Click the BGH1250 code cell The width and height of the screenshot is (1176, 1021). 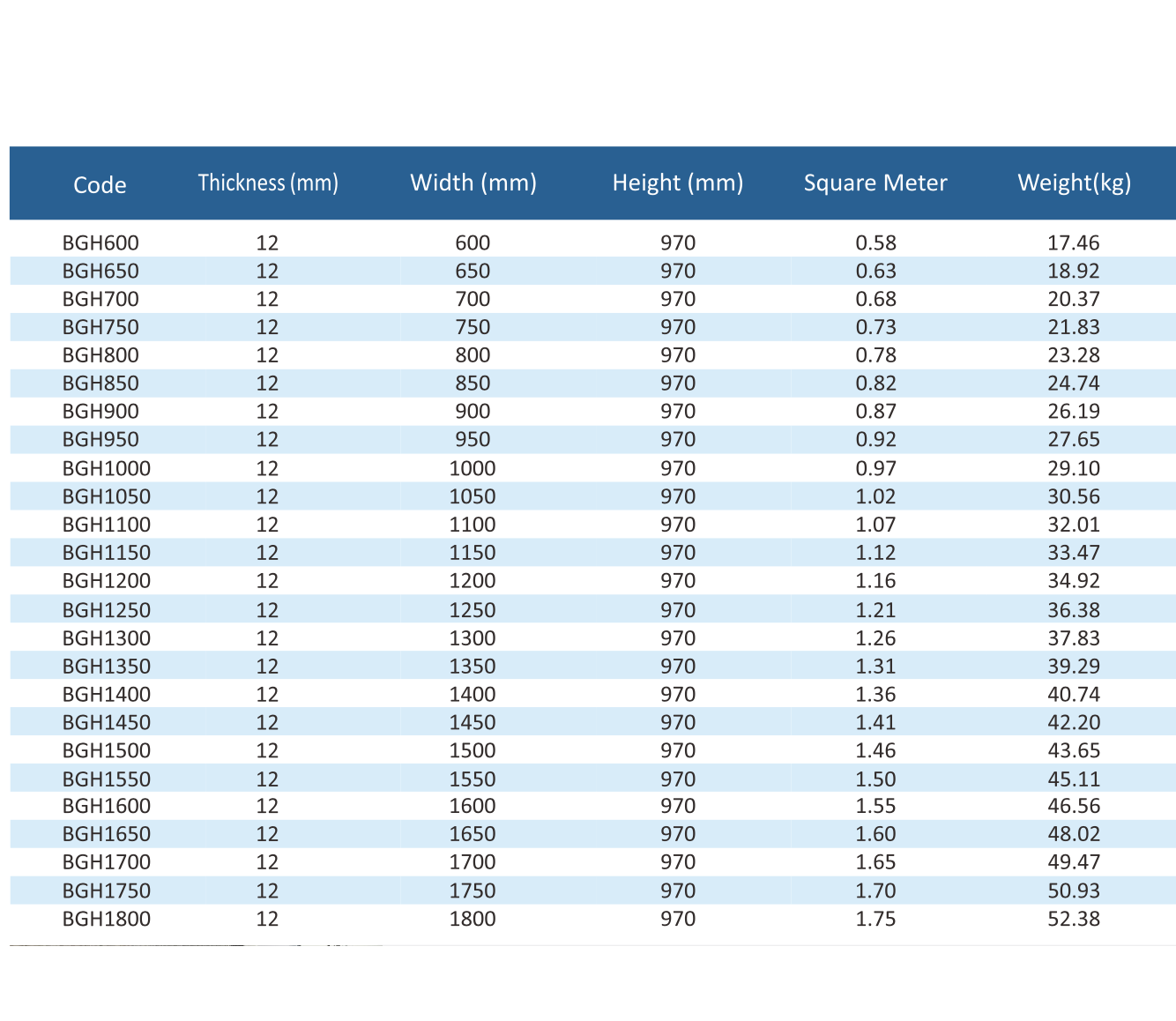click(106, 610)
